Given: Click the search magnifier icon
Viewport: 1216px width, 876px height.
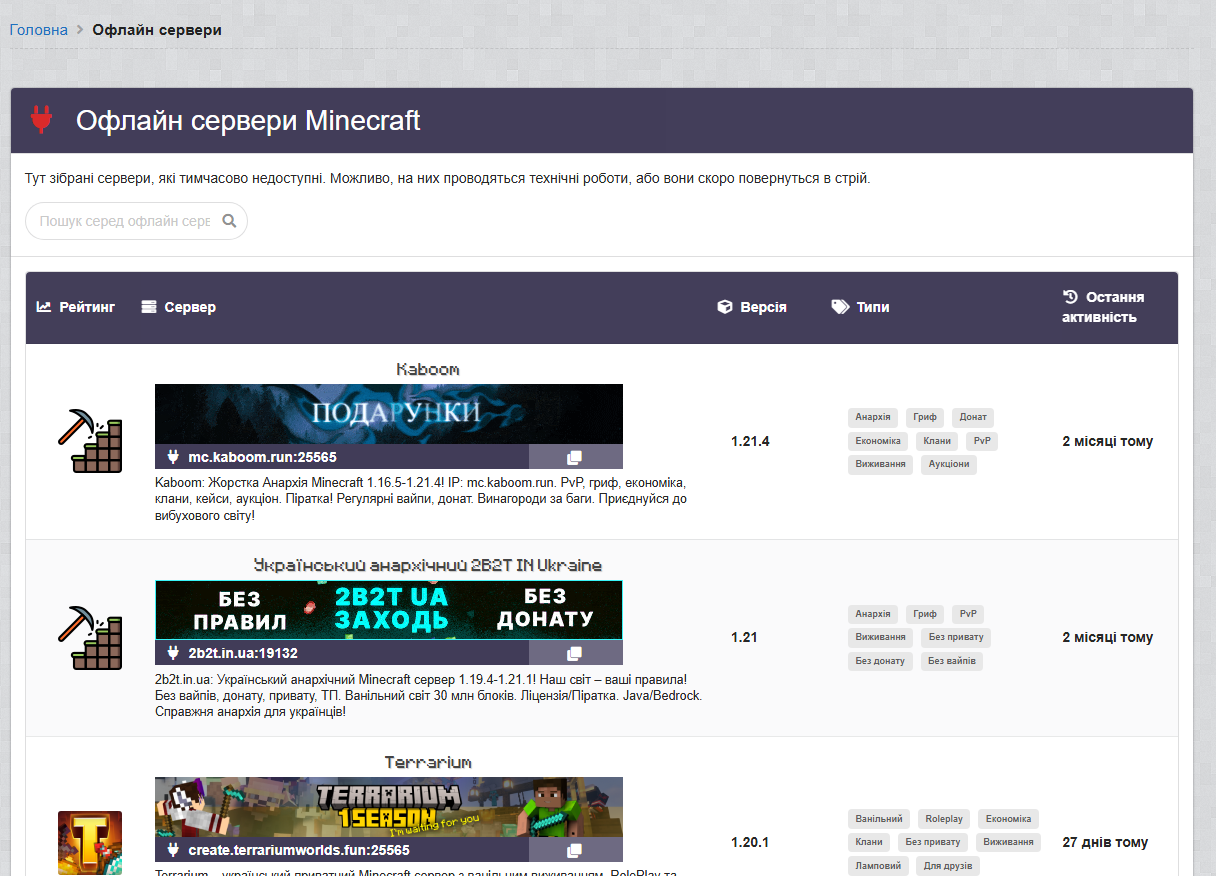Looking at the screenshot, I should point(229,221).
